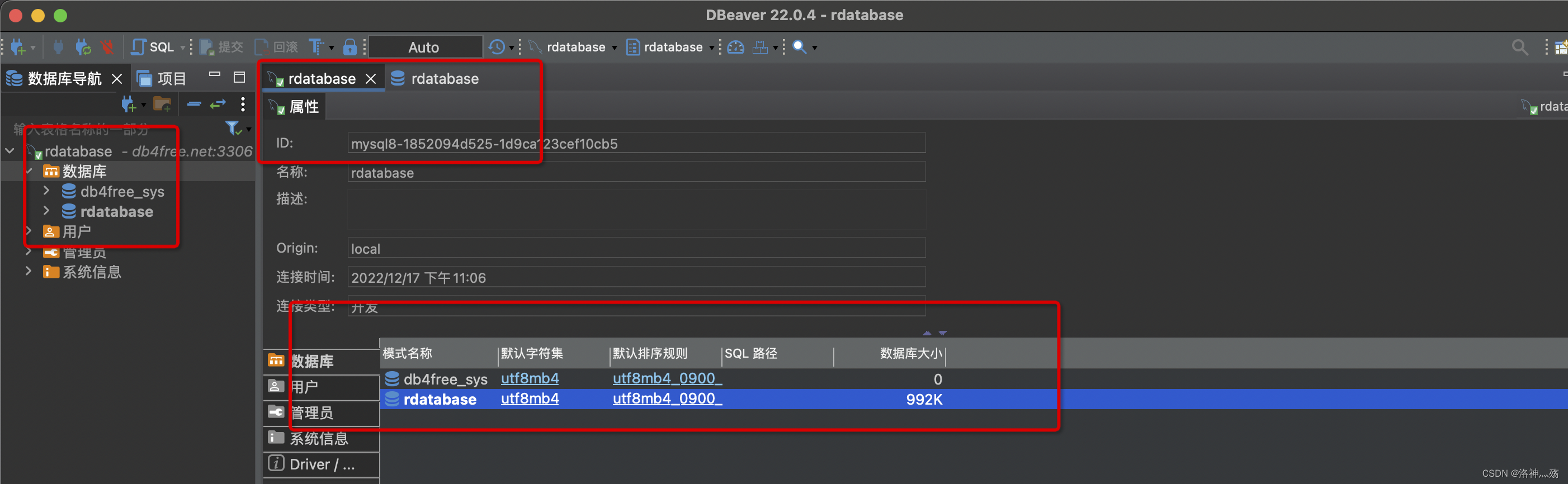Open the dropdown beside the boxes icon

pyautogui.click(x=776, y=48)
